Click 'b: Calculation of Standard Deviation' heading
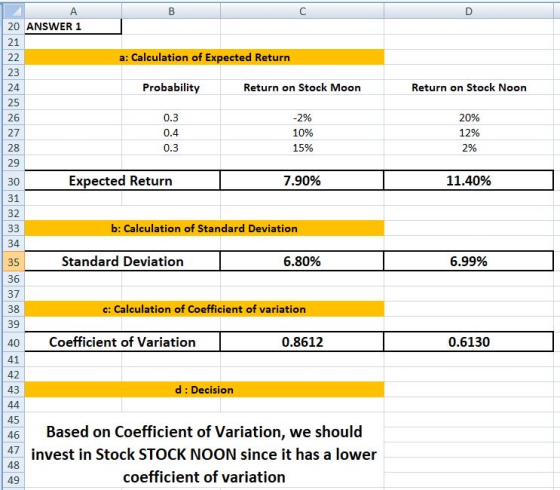 click(204, 228)
